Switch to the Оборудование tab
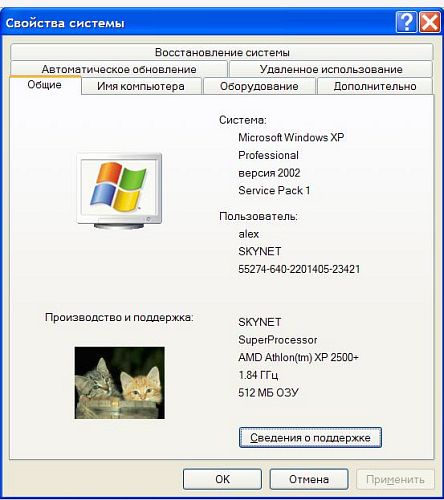Viewport: 444px width, 500px height. pyautogui.click(x=259, y=86)
